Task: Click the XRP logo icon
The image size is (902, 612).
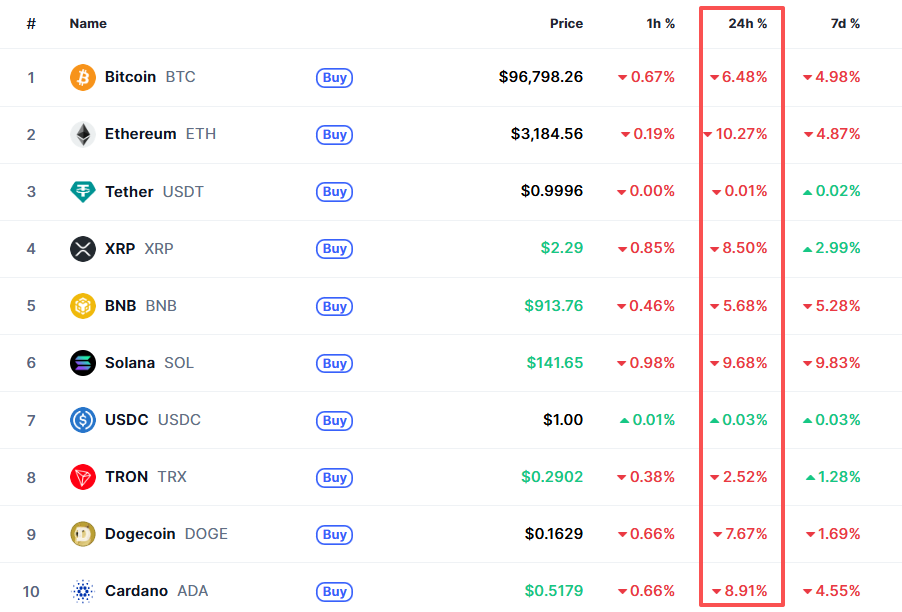Action: (x=83, y=249)
